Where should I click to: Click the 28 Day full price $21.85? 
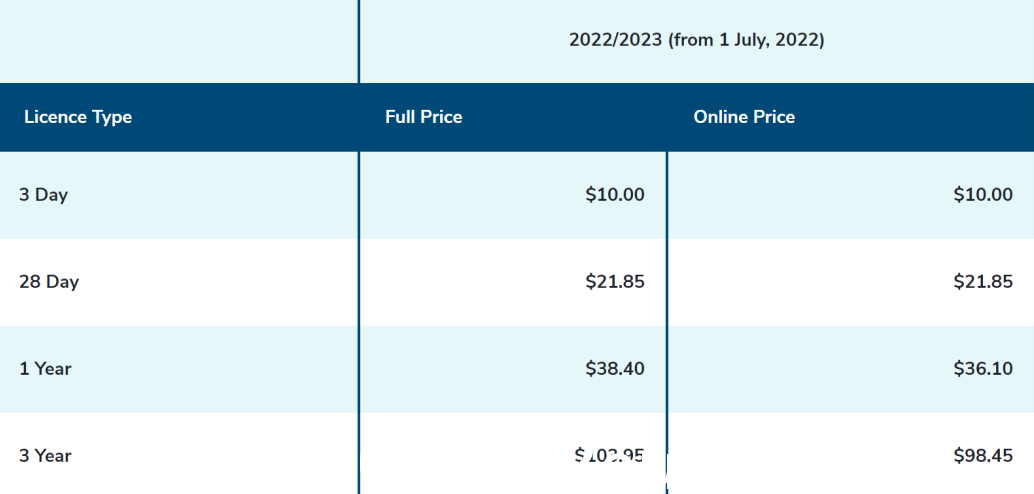pos(614,282)
